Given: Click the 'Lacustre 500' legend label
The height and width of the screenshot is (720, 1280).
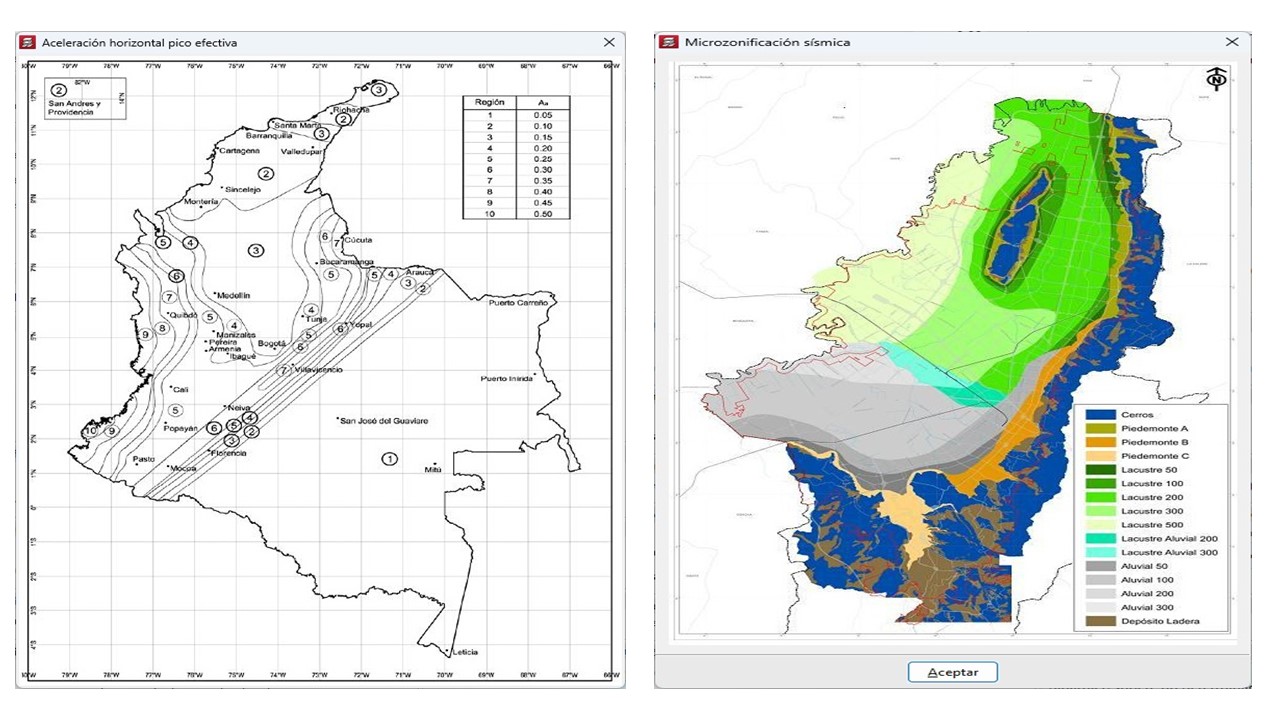Looking at the screenshot, I should (1151, 525).
